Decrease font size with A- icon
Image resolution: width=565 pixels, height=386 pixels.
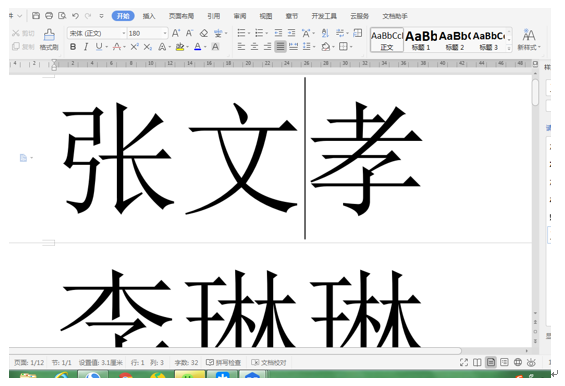190,33
